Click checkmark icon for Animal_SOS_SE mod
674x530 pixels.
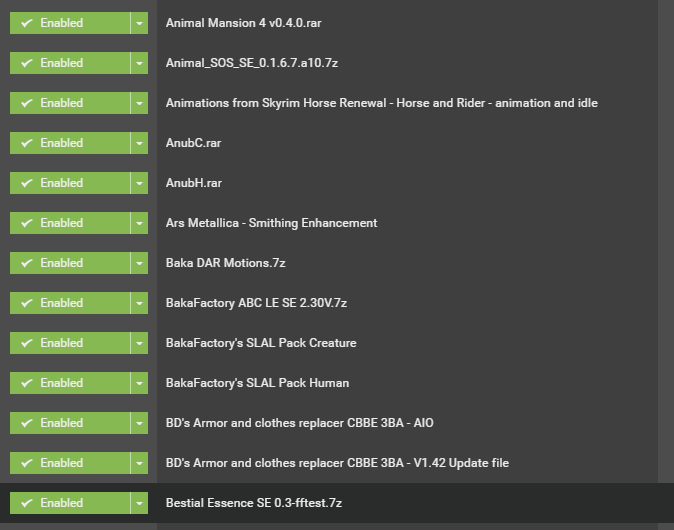[x=27, y=63]
